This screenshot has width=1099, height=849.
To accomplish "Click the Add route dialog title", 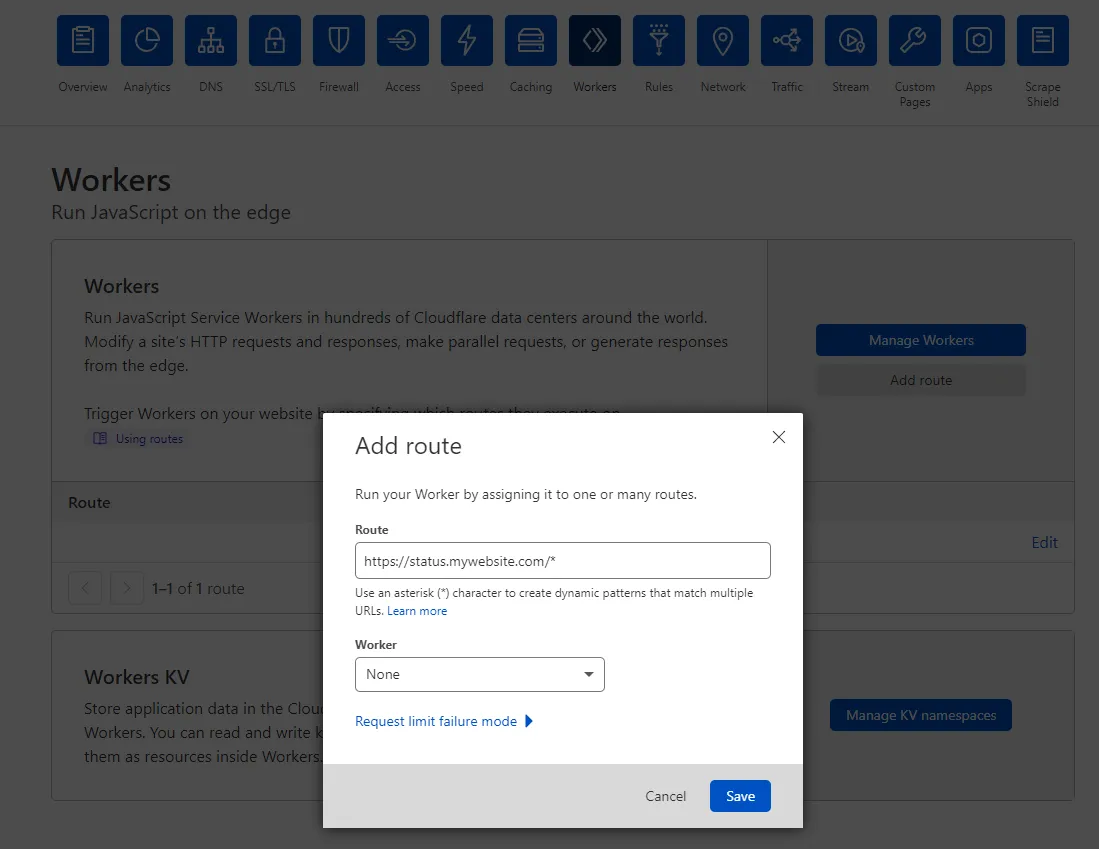I will click(409, 445).
